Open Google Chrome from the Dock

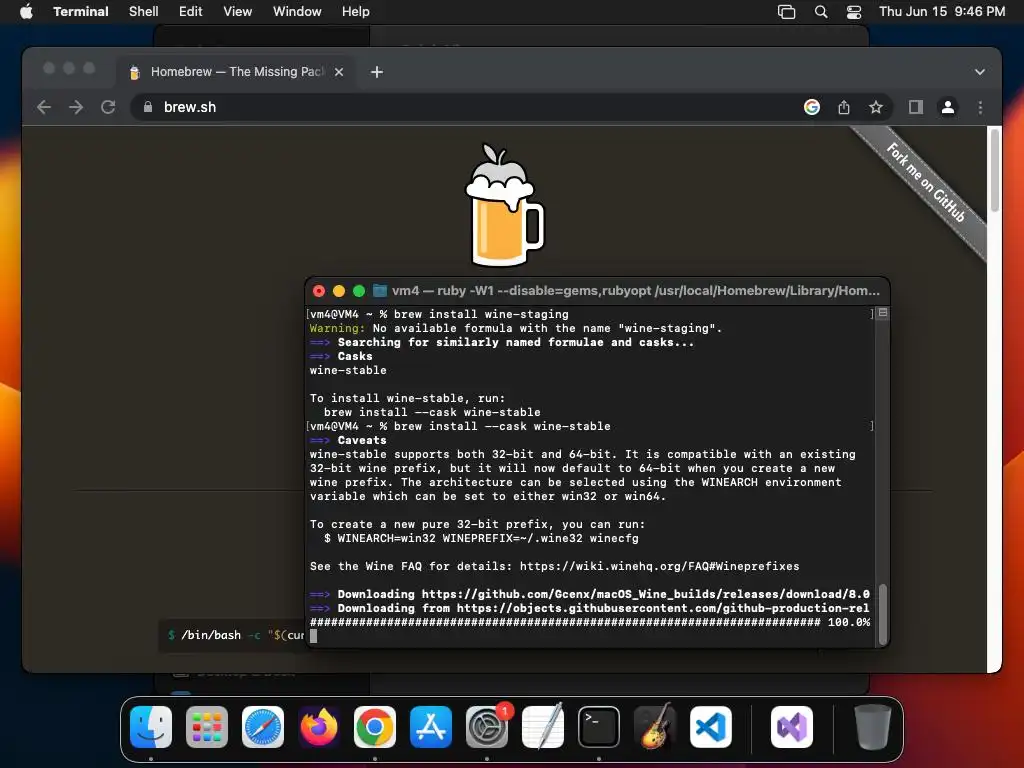[375, 727]
